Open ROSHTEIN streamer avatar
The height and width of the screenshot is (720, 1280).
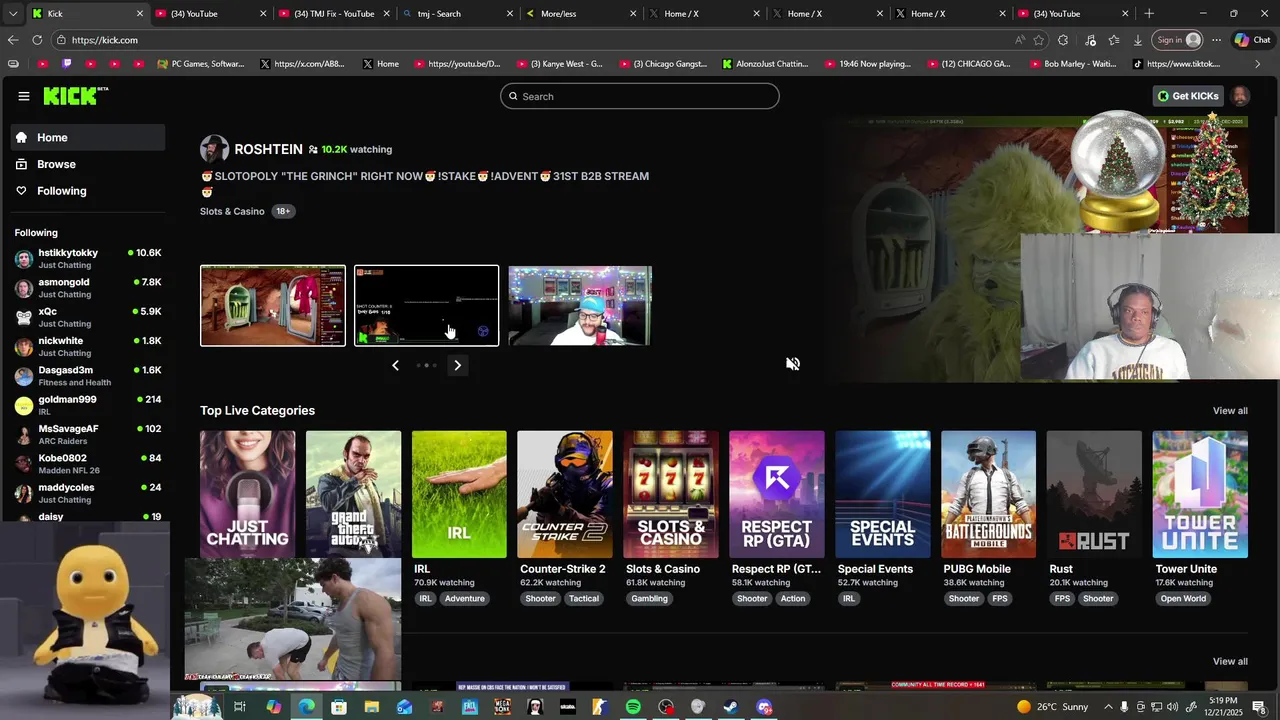214,149
